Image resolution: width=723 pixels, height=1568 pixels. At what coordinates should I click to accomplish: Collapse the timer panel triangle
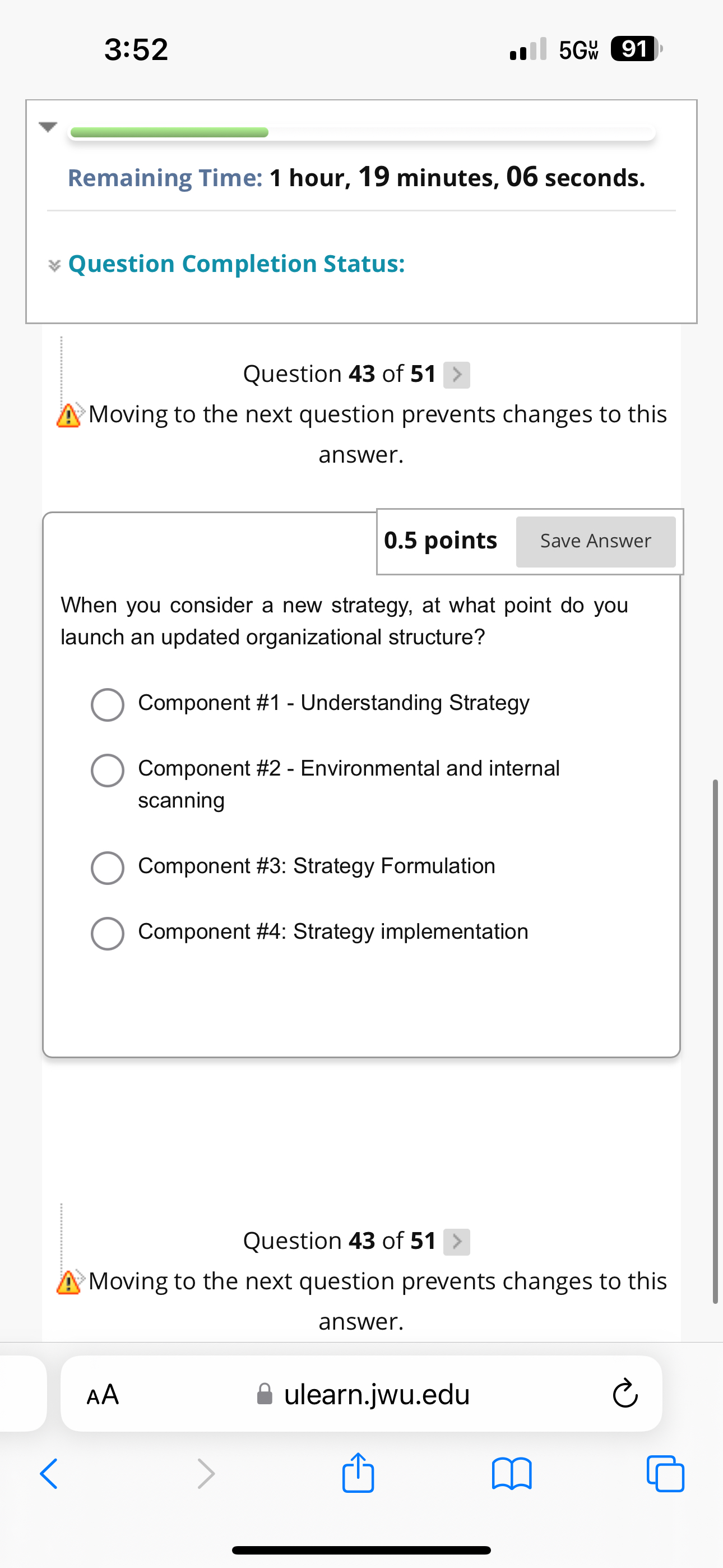[x=48, y=127]
